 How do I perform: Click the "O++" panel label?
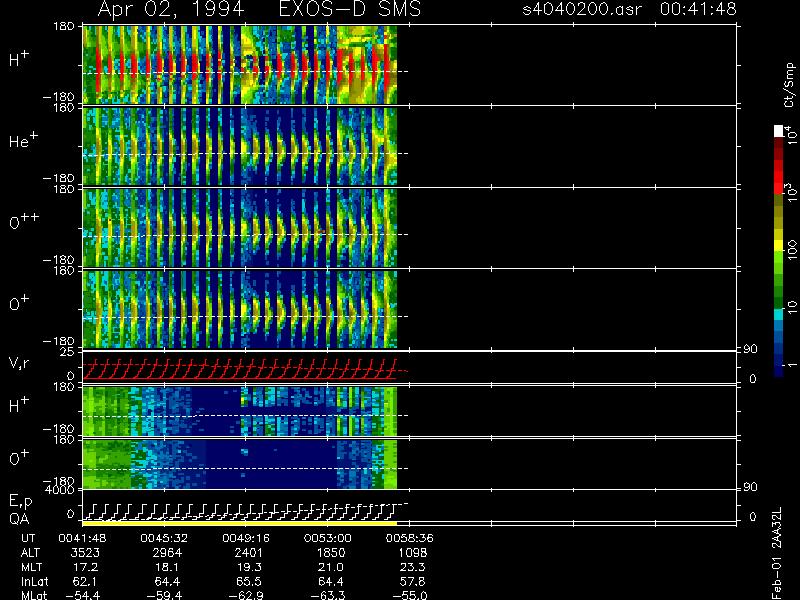24,221
